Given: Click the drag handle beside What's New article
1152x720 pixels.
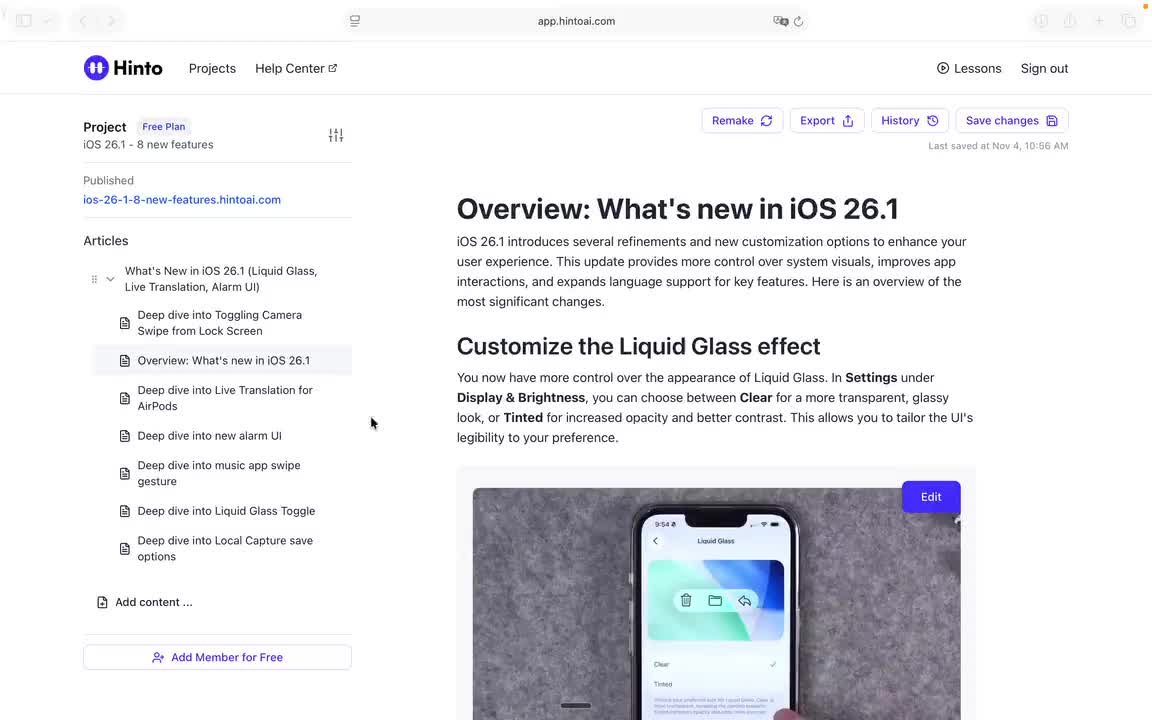Looking at the screenshot, I should click(95, 279).
